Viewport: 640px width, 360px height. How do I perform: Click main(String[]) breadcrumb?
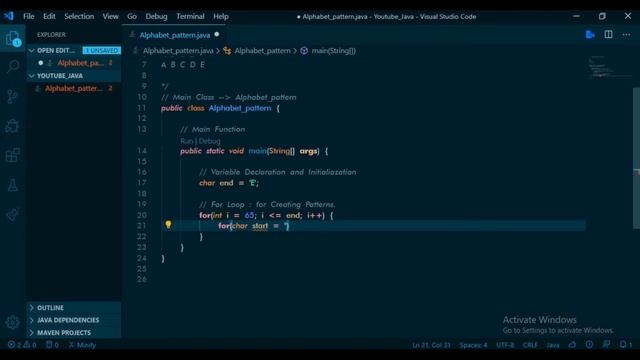[333, 51]
